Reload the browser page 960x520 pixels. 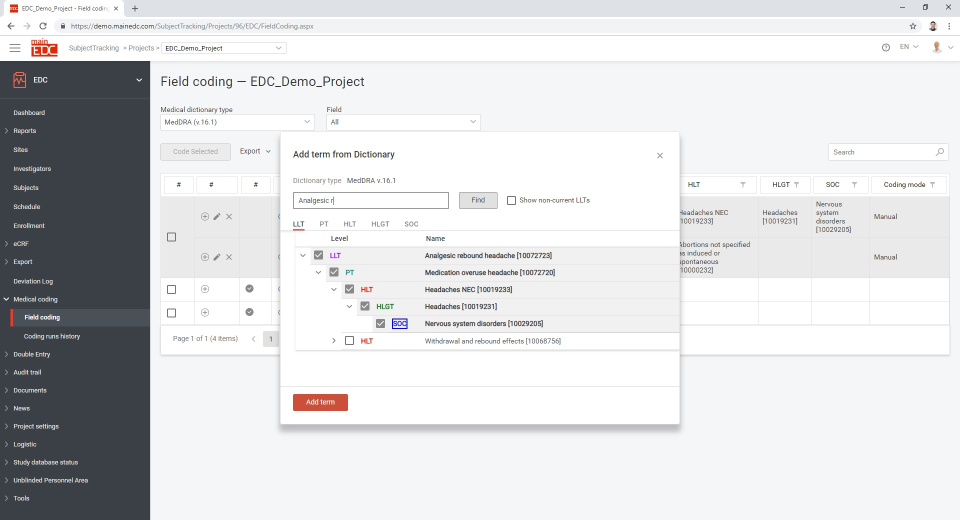click(x=43, y=26)
